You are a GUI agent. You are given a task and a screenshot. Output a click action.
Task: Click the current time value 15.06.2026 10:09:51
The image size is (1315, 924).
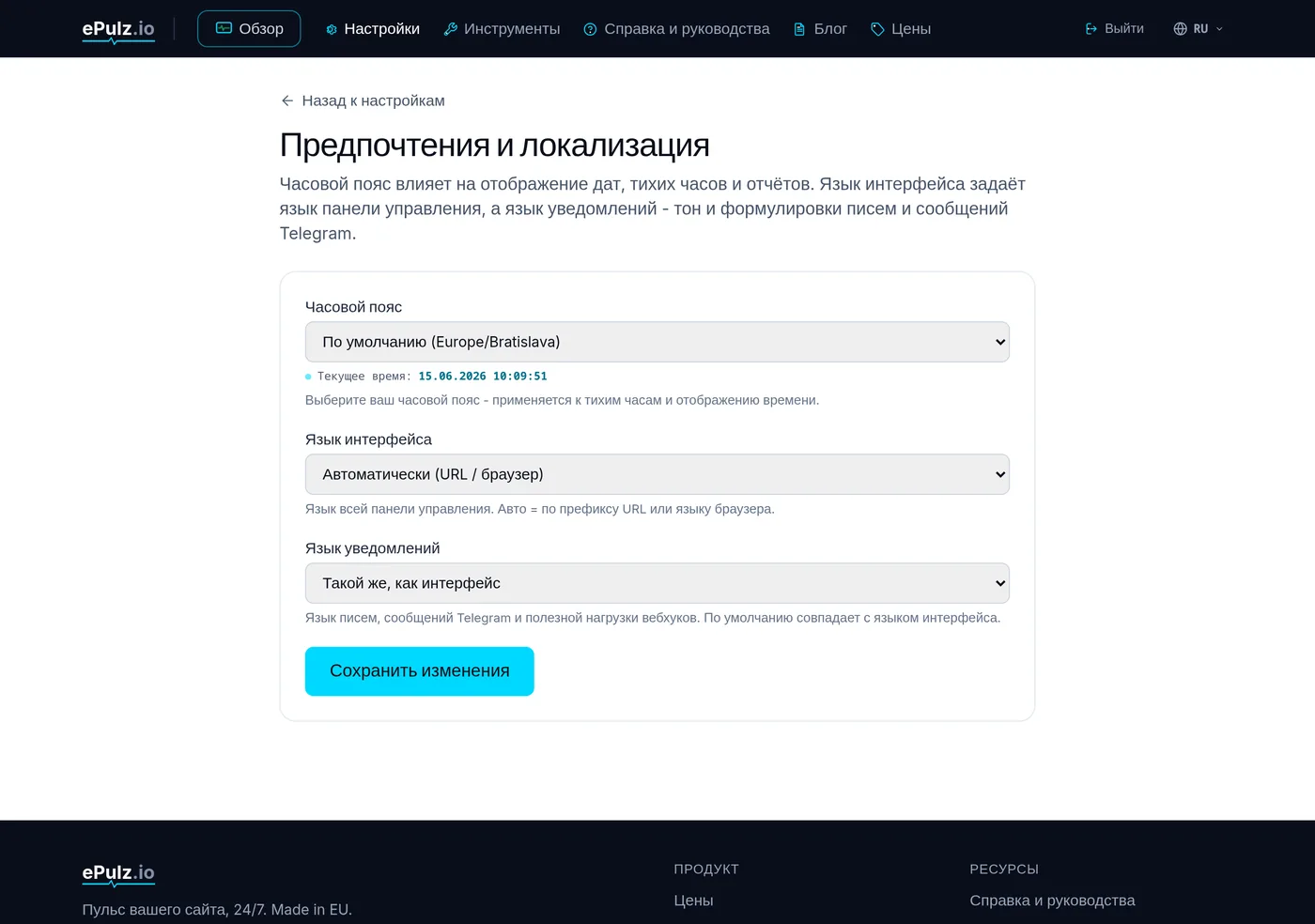pyautogui.click(x=483, y=376)
